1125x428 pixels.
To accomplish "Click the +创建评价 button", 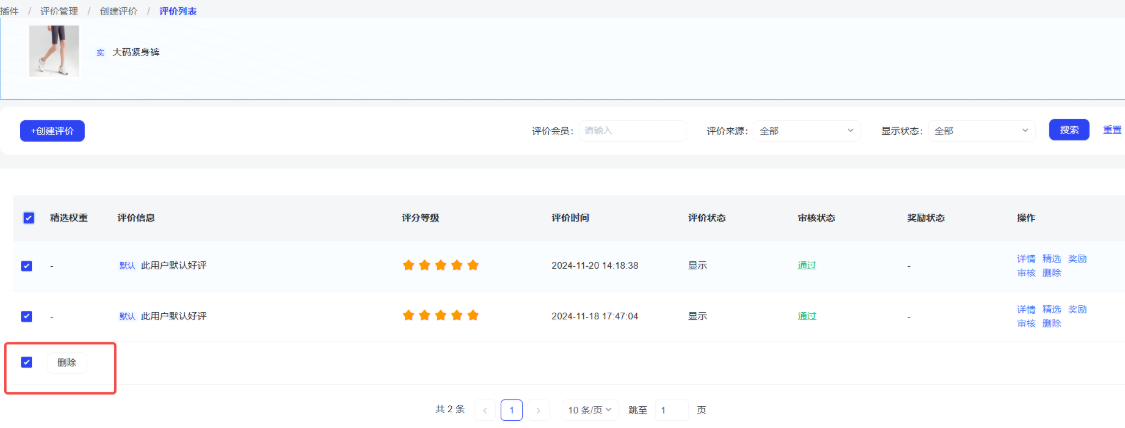I will 52,131.
